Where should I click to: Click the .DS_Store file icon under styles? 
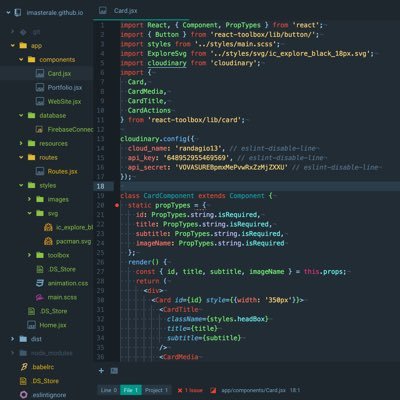40,269
